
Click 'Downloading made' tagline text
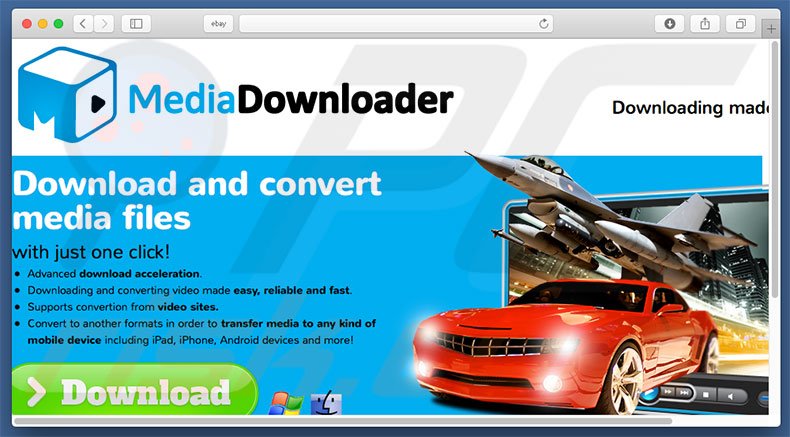pos(690,107)
